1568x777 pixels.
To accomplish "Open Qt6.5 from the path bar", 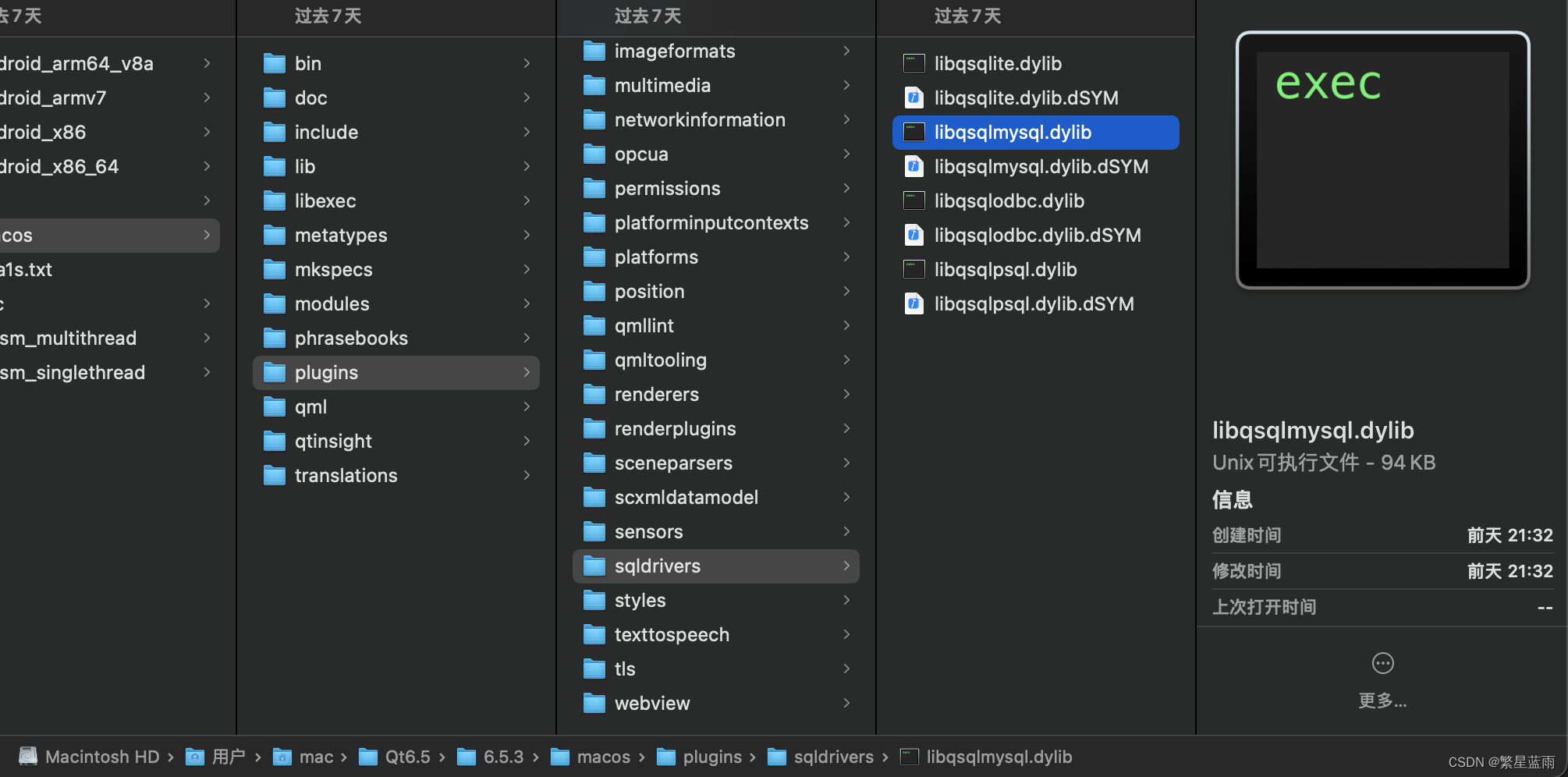I will tap(407, 756).
